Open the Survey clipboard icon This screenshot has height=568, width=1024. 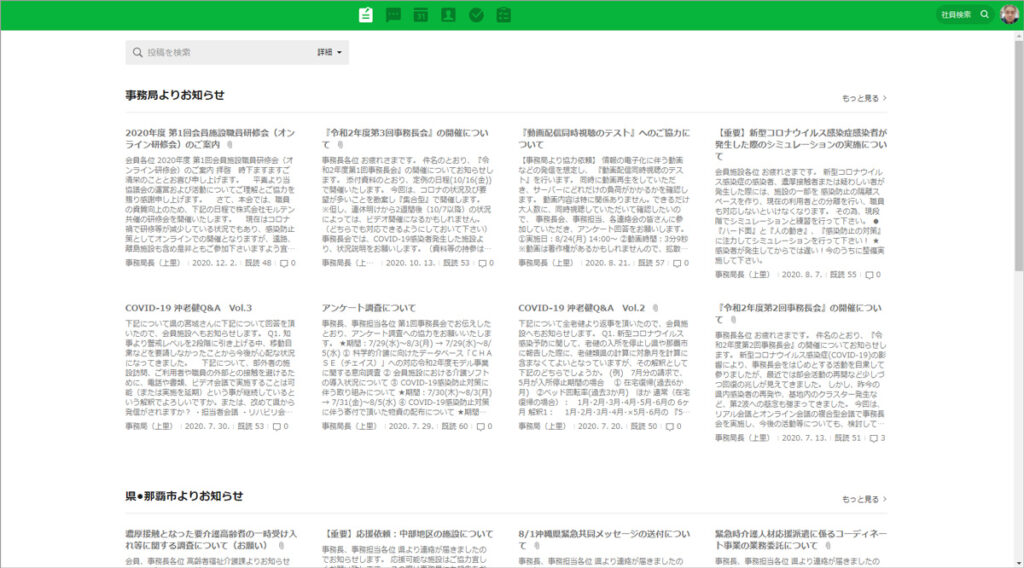click(503, 15)
